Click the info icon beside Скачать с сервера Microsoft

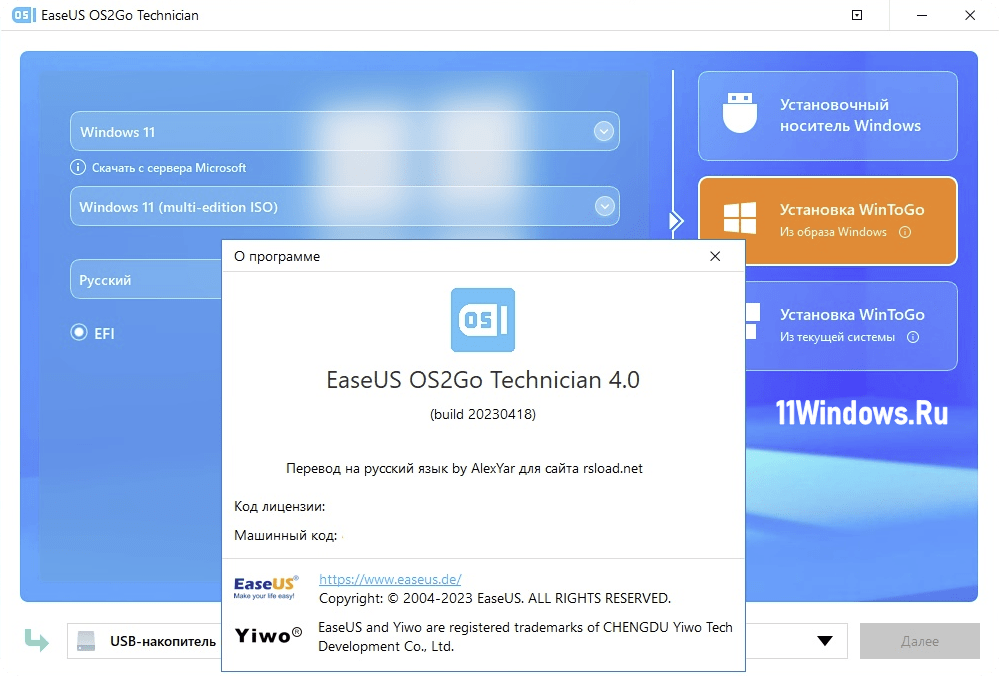pyautogui.click(x=77, y=168)
